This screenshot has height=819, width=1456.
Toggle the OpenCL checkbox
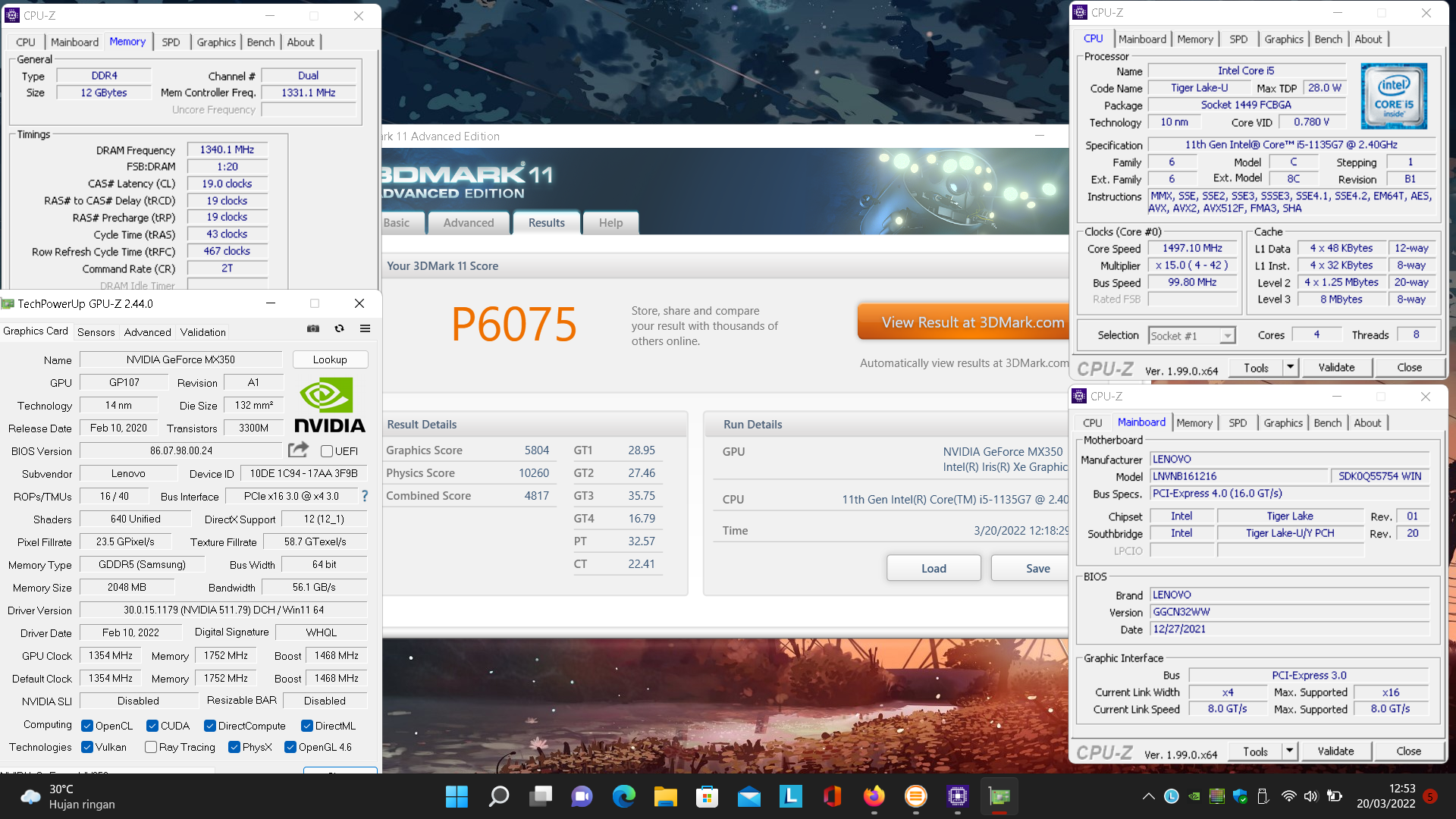[x=87, y=726]
